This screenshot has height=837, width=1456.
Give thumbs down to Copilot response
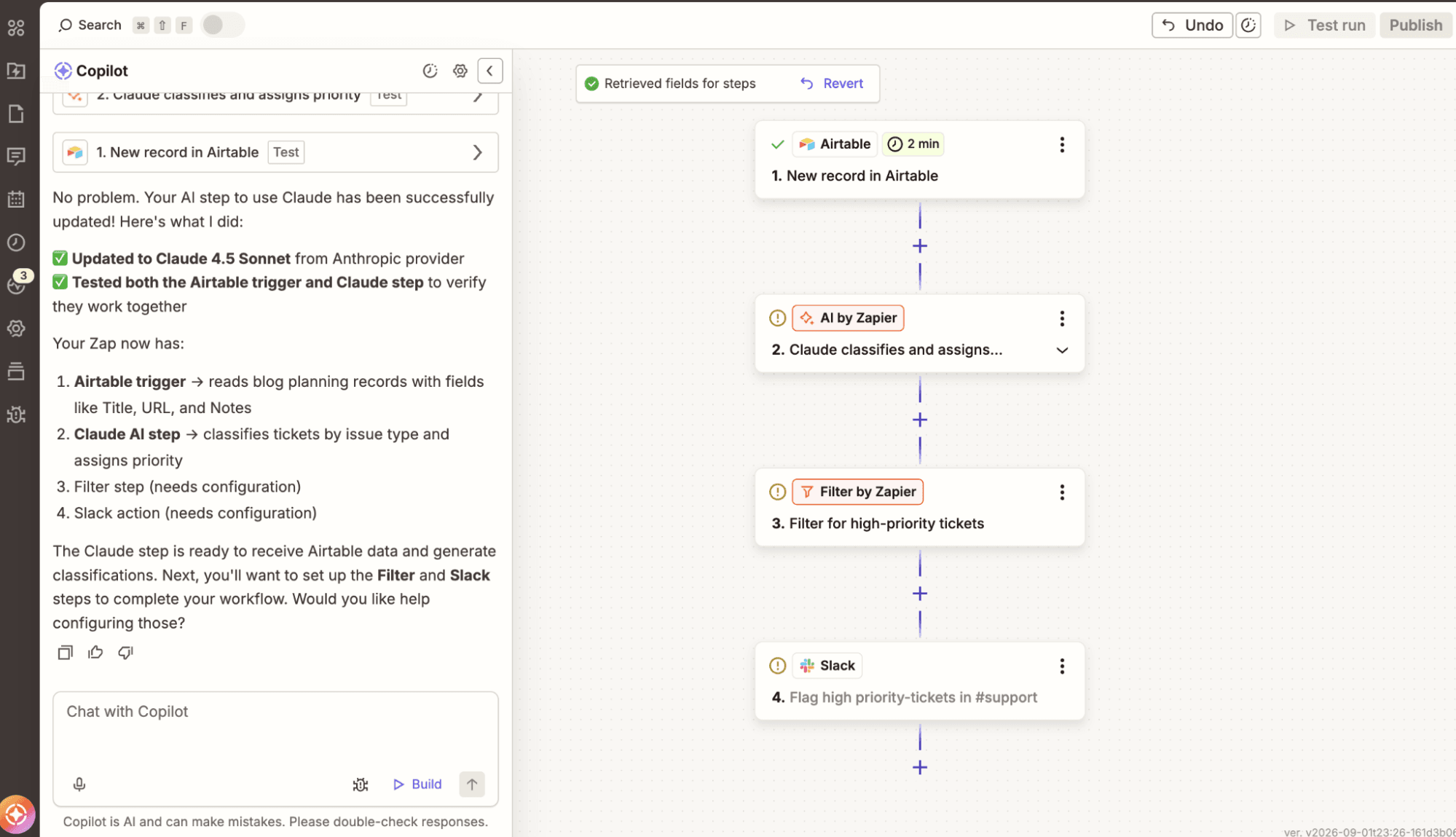[x=126, y=653]
